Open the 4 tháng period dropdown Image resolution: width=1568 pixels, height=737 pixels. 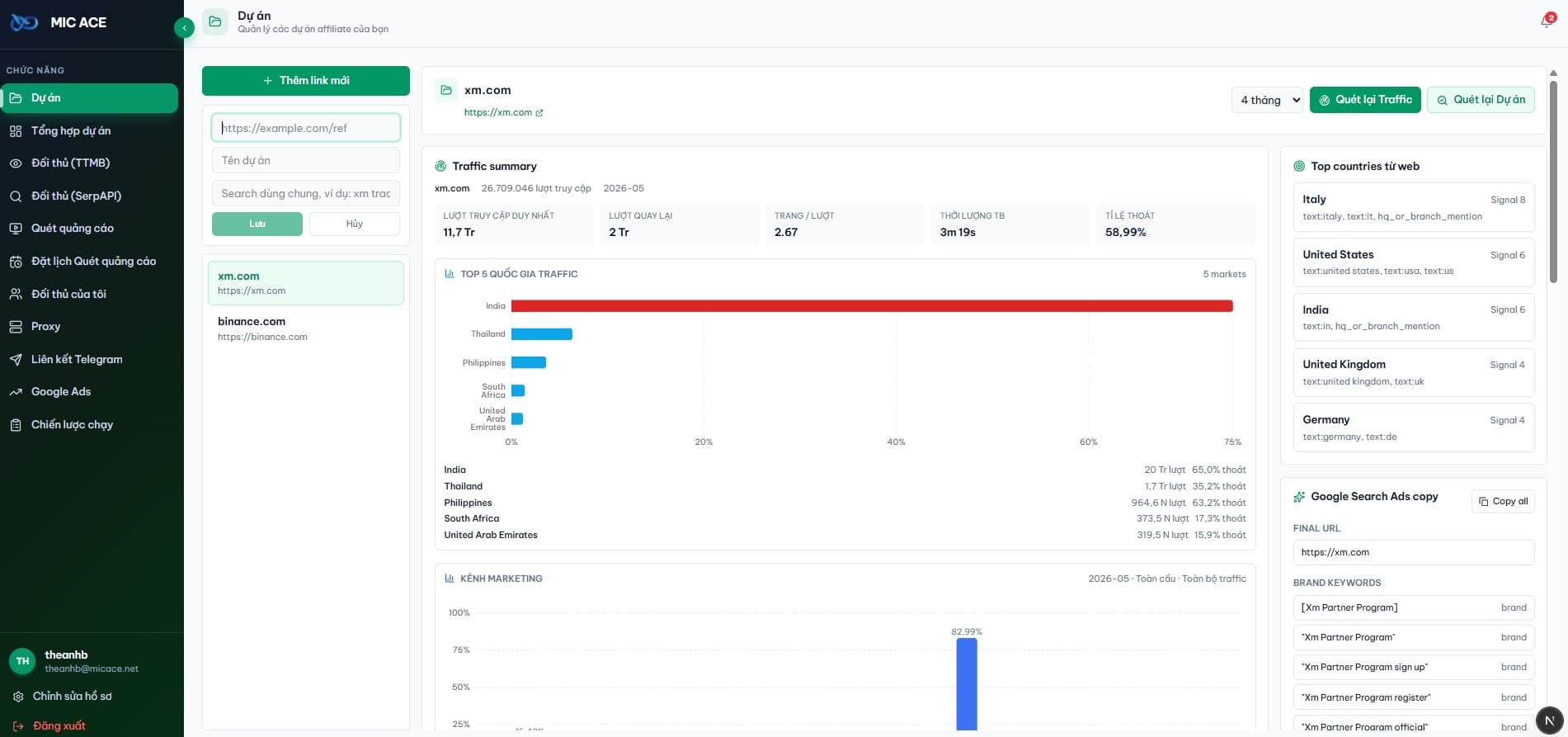point(1267,100)
